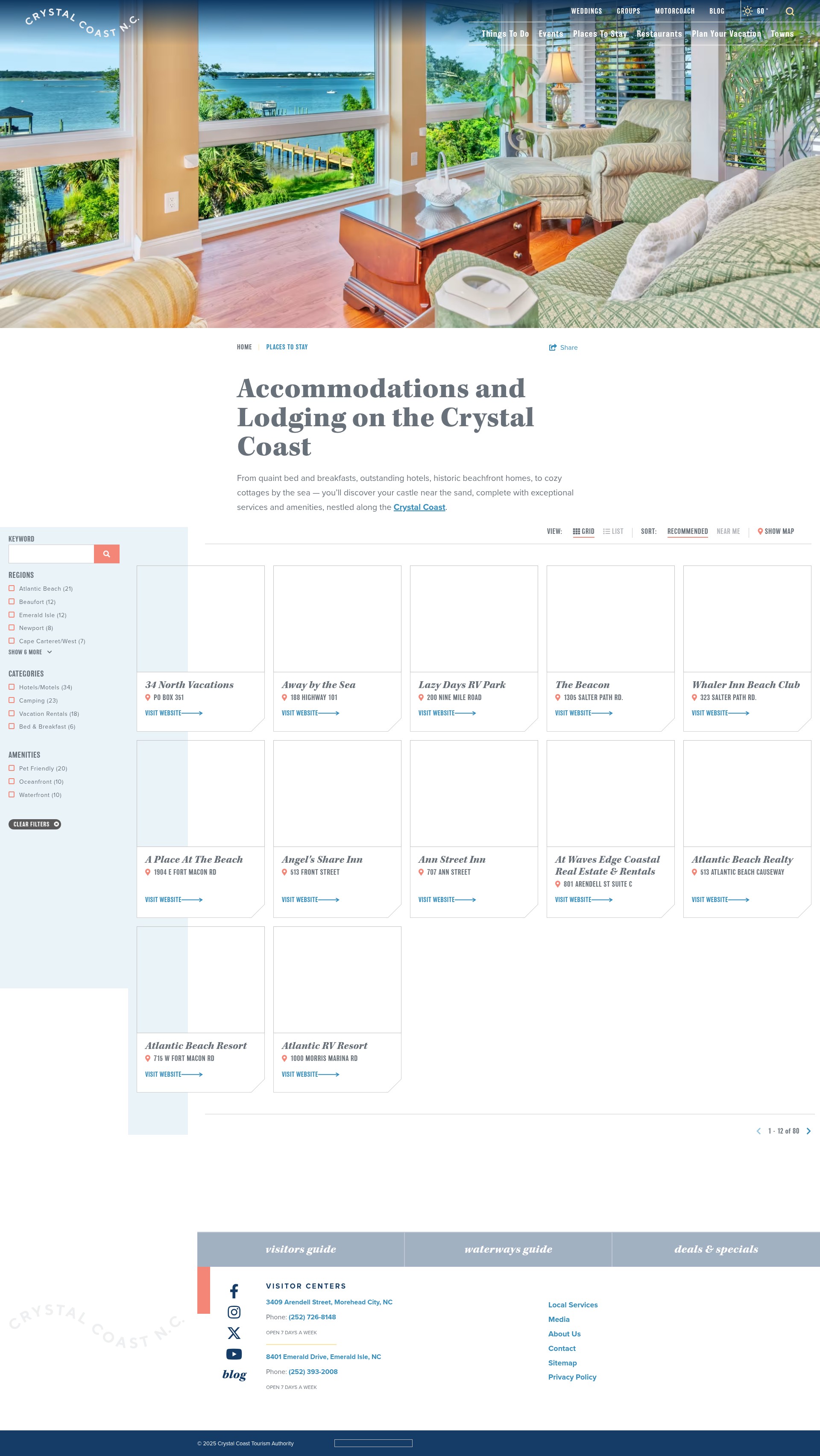Viewport: 820px width, 1456px height.
Task: Open the Facebook icon in footer
Action: click(x=234, y=1291)
